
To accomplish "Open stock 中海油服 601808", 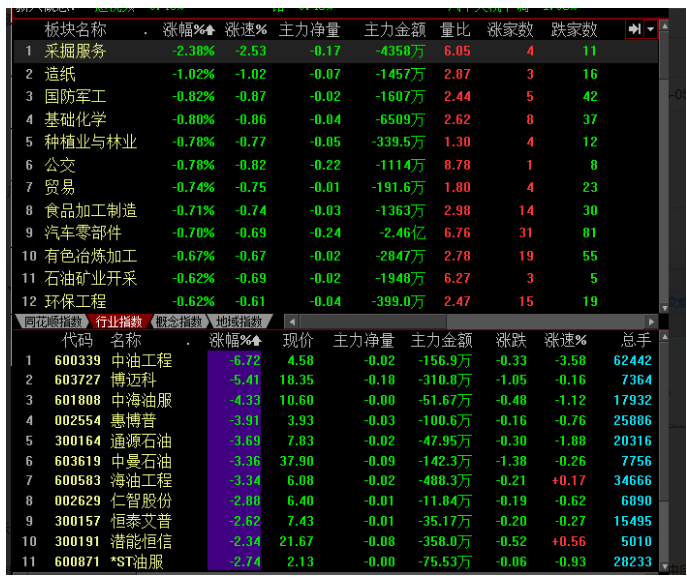I will tap(141, 400).
